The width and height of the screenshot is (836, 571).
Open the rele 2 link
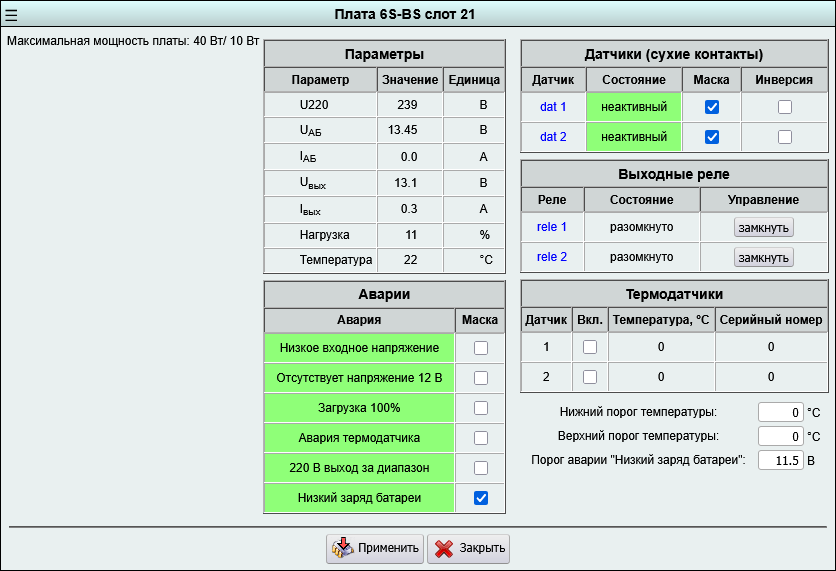point(552,257)
